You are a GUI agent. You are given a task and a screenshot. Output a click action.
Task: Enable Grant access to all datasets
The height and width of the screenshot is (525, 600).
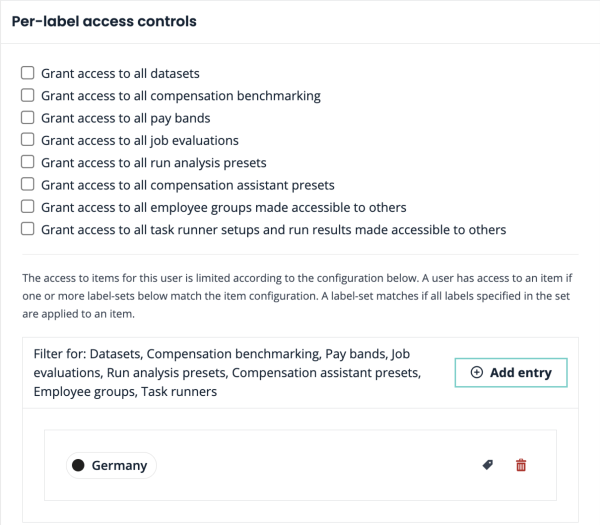click(x=28, y=74)
